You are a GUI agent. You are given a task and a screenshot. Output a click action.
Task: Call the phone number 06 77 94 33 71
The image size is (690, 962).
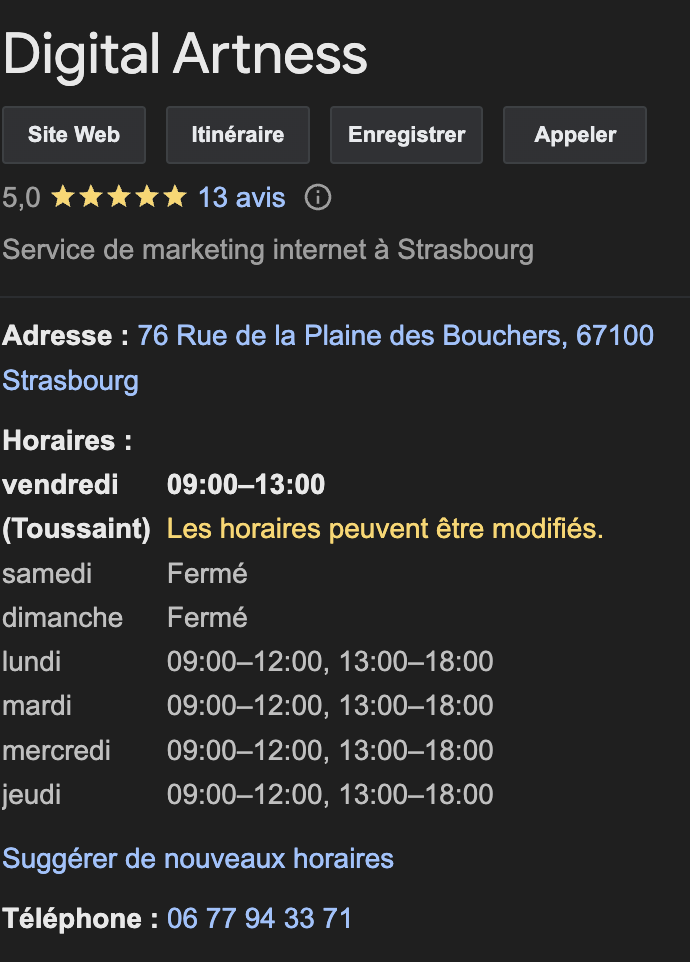click(259, 918)
